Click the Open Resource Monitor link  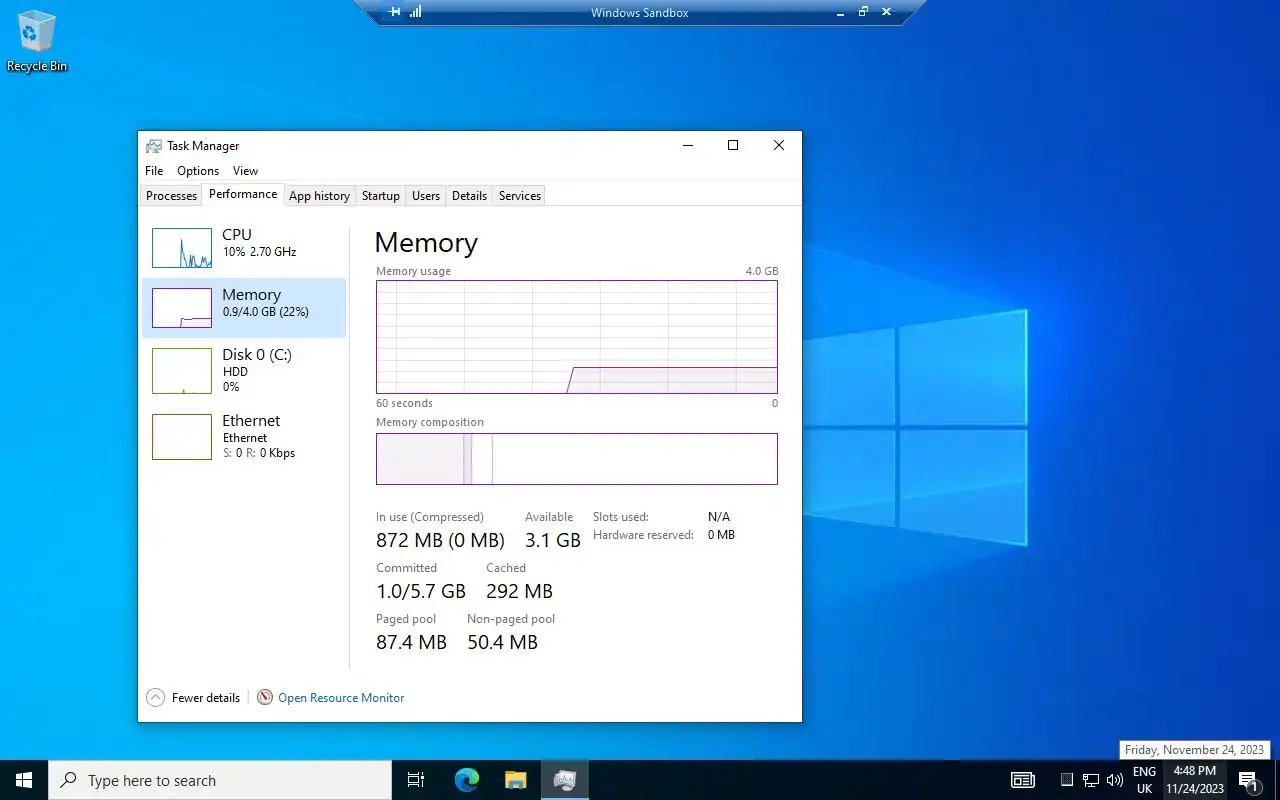[341, 698]
